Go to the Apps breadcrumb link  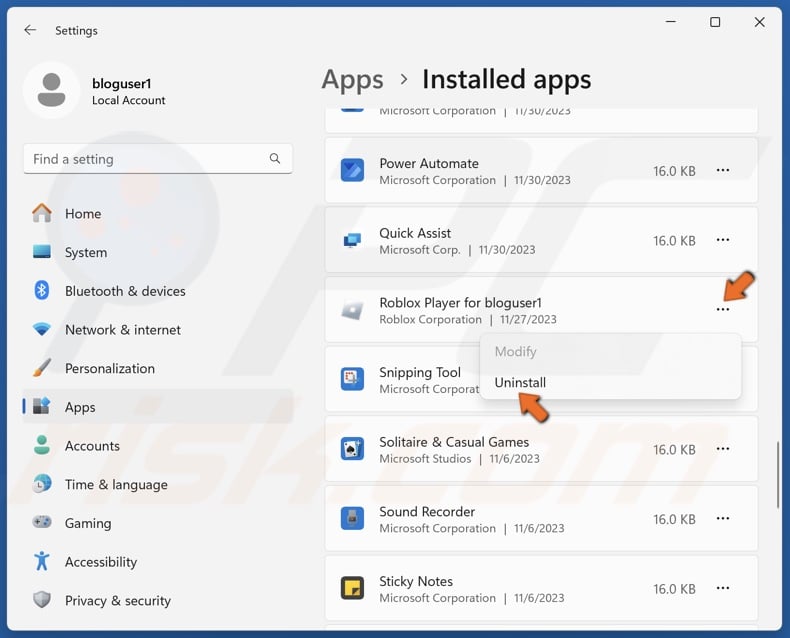pyautogui.click(x=352, y=80)
